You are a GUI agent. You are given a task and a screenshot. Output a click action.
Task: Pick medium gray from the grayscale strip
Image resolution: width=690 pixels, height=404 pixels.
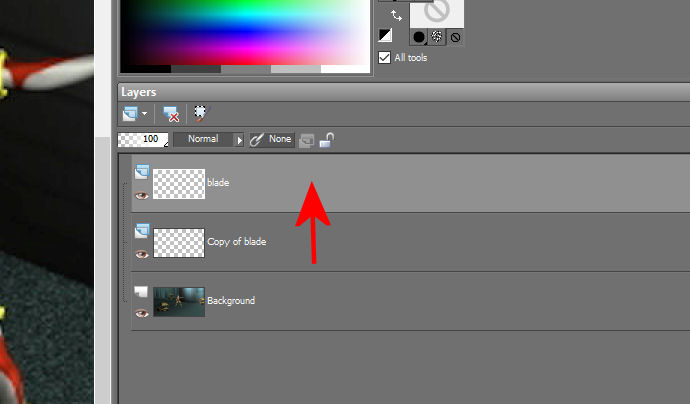246,69
